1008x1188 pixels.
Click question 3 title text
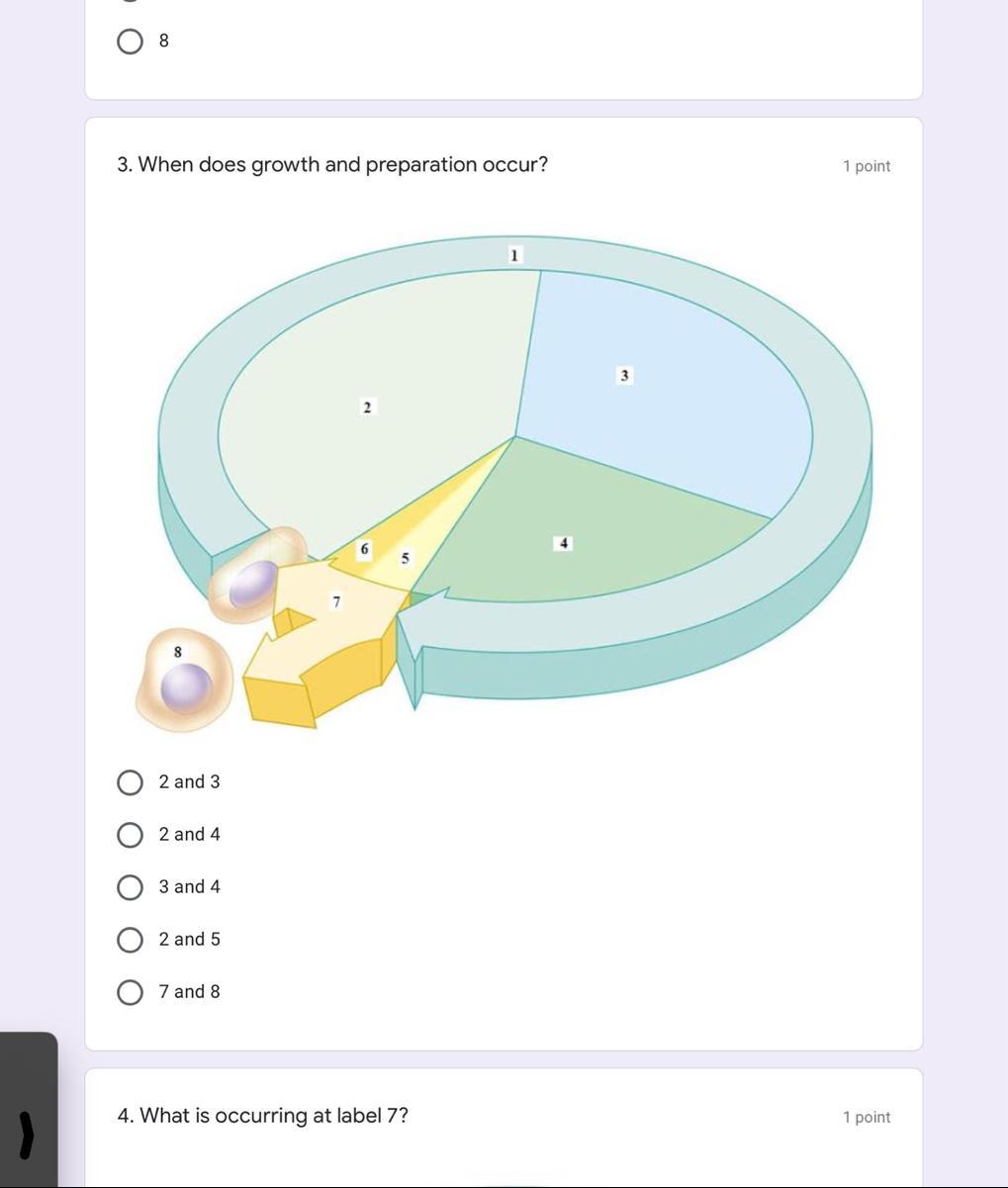tap(332, 164)
